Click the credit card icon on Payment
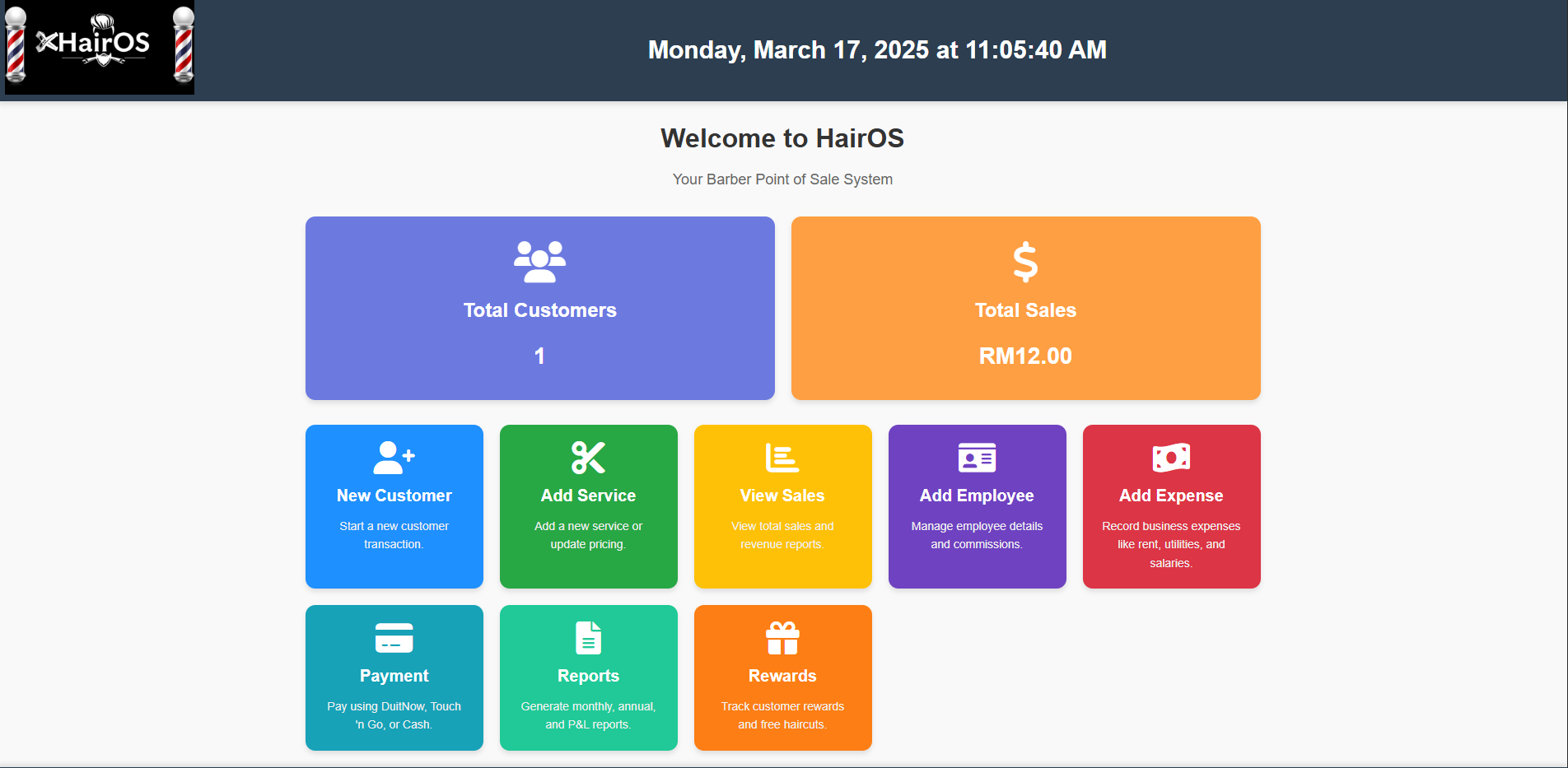The height and width of the screenshot is (768, 1568). click(x=394, y=639)
